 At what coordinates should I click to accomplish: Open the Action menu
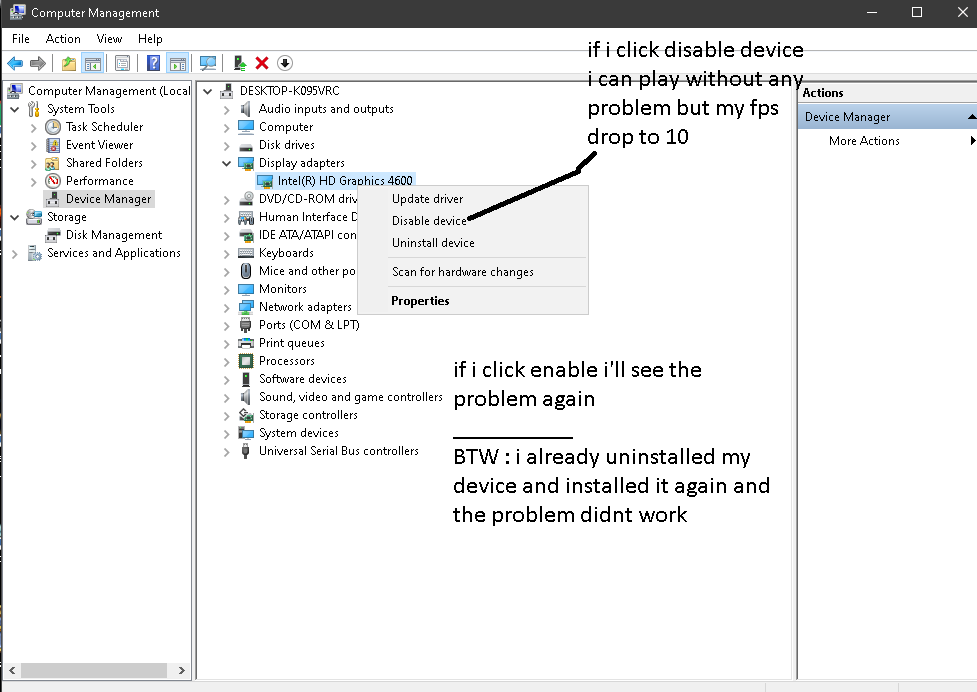tap(63, 39)
